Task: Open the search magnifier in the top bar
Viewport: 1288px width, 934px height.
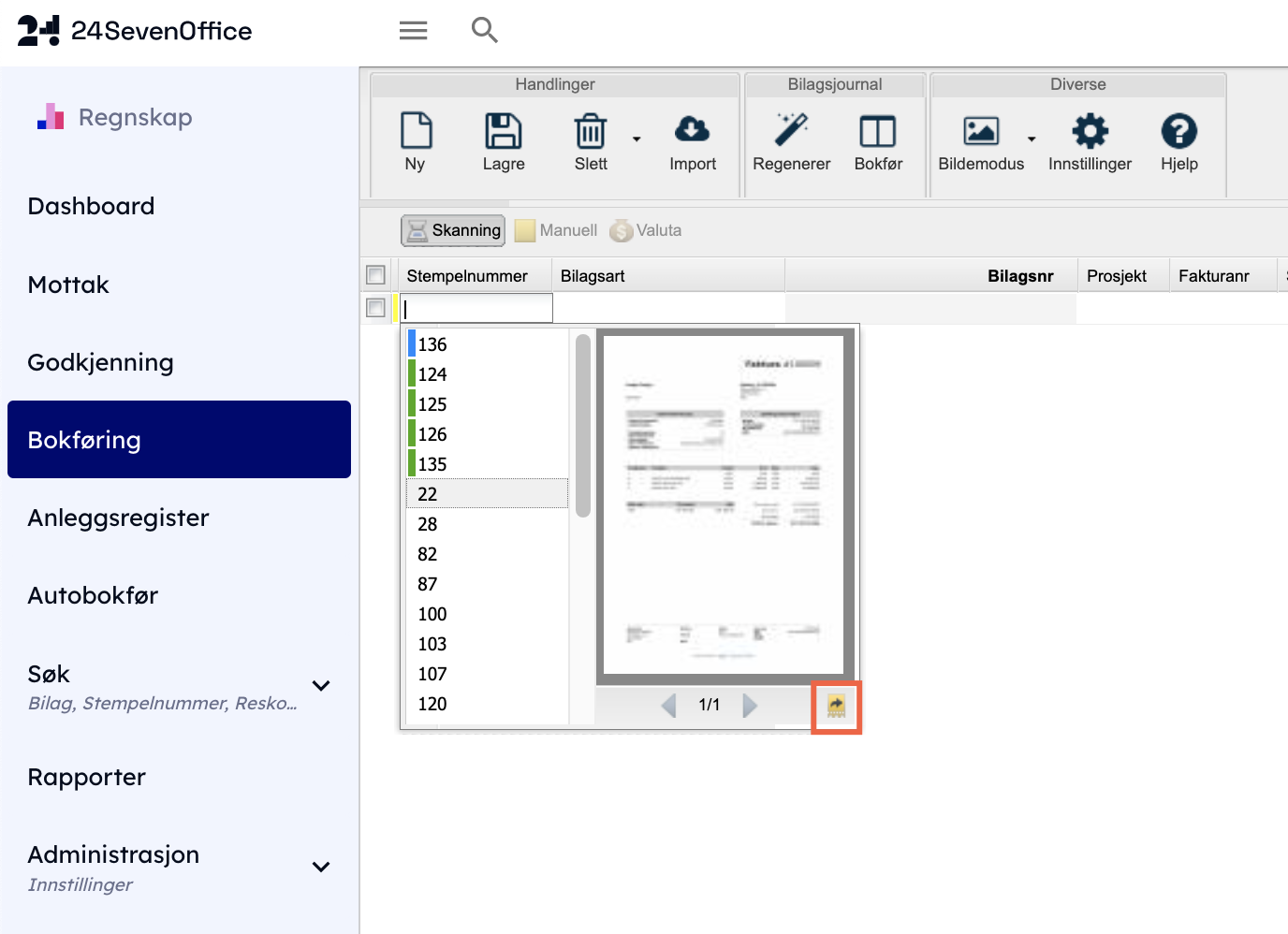Action: pos(484,30)
